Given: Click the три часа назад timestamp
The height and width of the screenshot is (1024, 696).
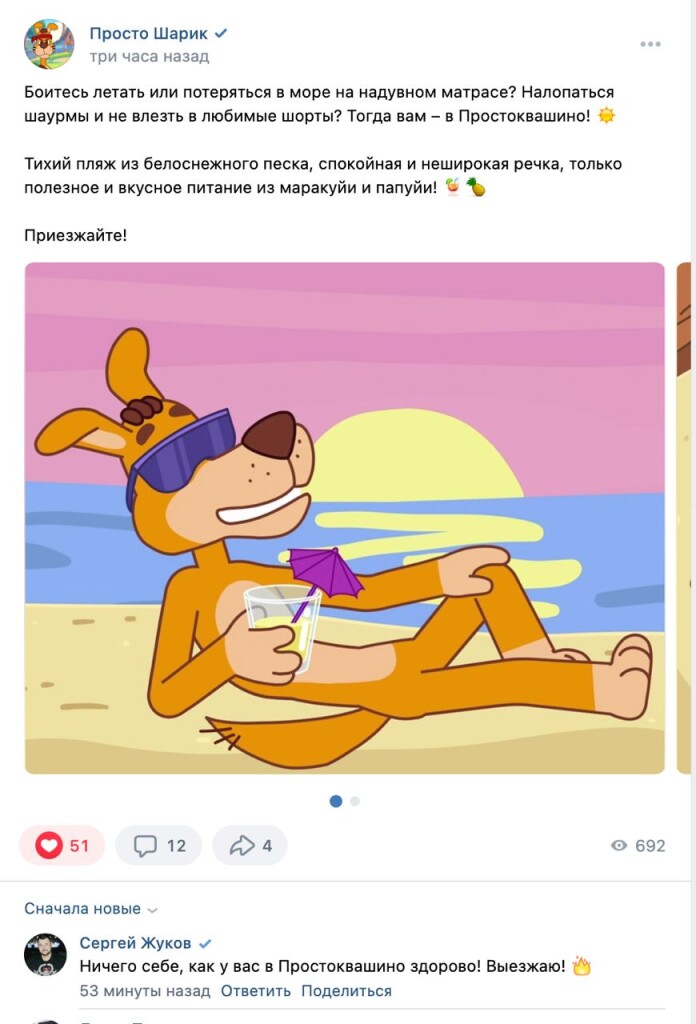Looking at the screenshot, I should click(149, 56).
